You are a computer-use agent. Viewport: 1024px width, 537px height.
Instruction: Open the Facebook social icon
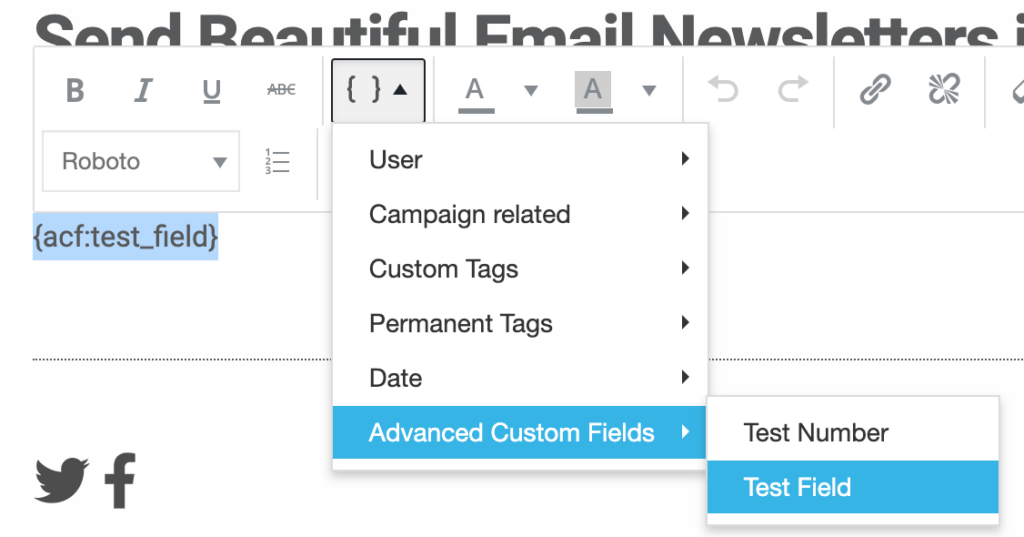click(x=120, y=480)
